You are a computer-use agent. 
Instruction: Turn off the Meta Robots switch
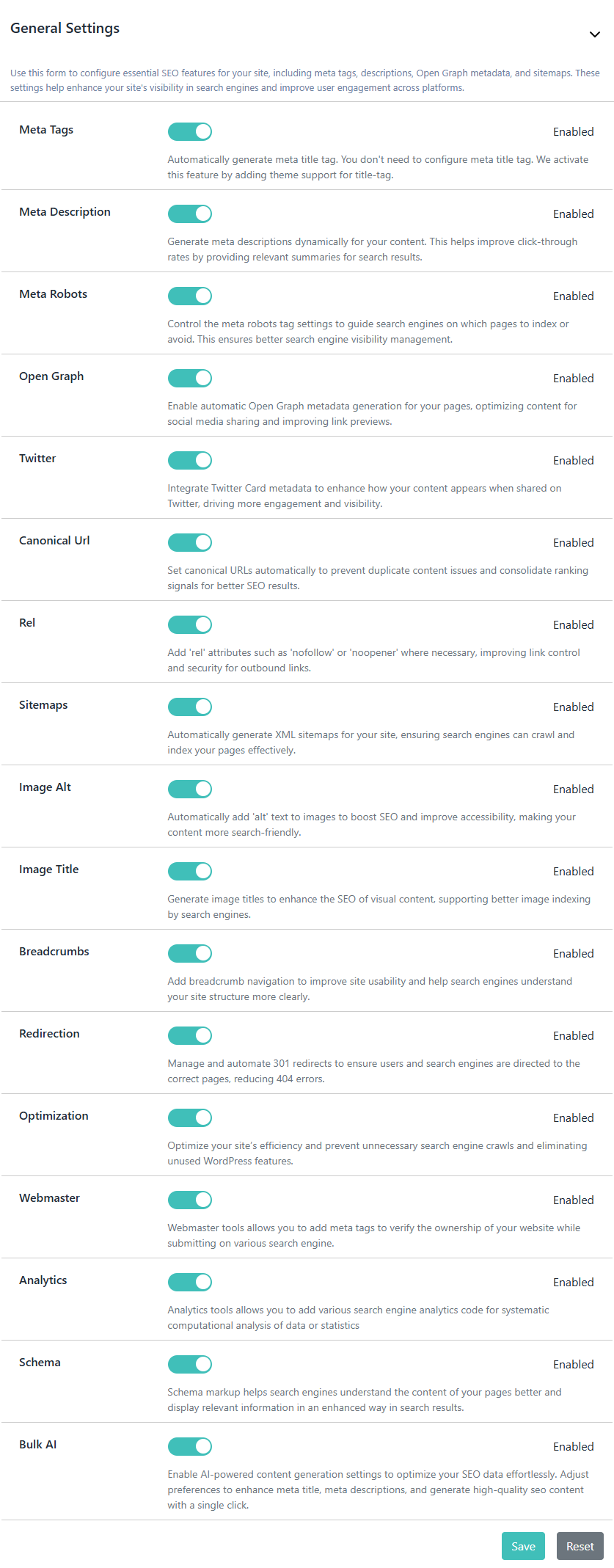pos(190,296)
